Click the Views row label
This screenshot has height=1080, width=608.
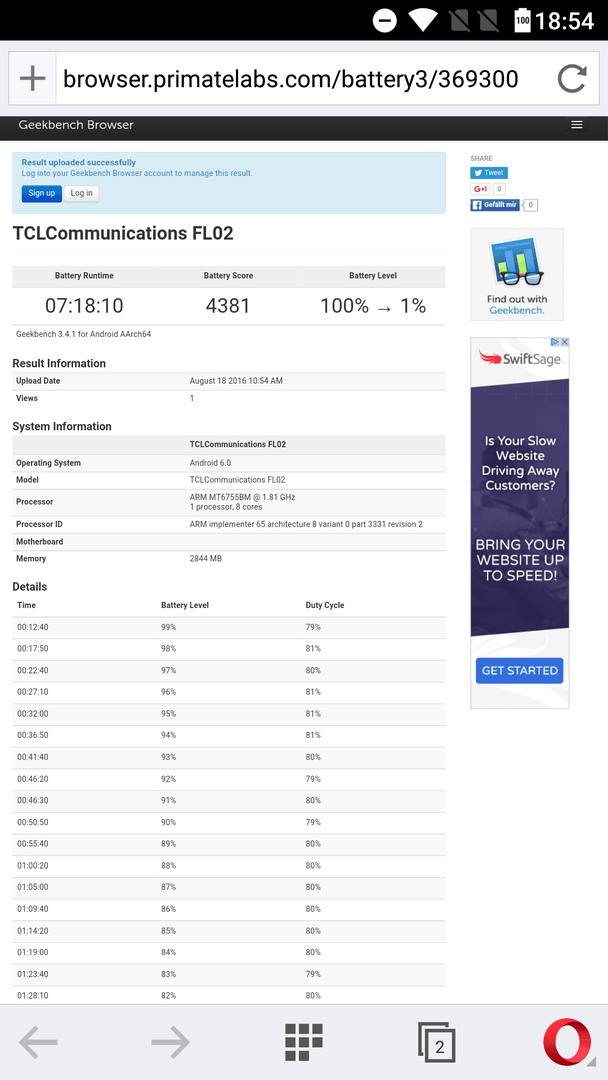pyautogui.click(x=27, y=398)
